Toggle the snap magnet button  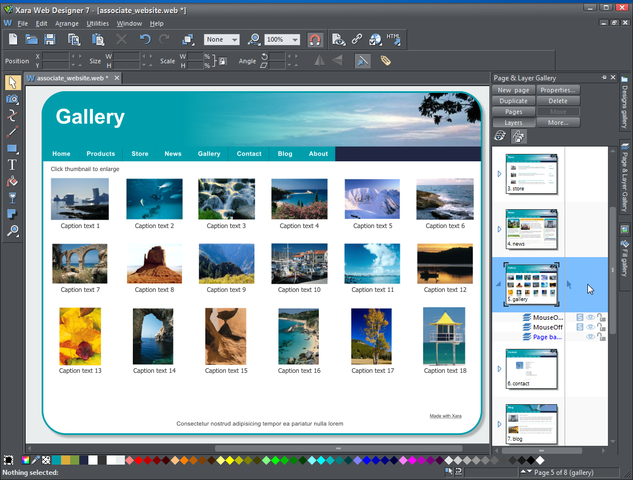pyautogui.click(x=315, y=40)
